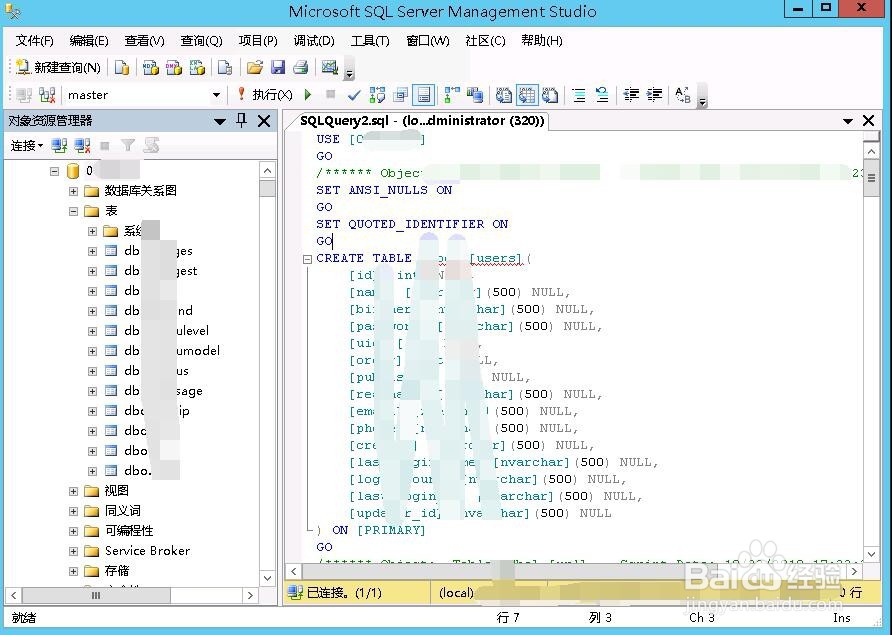Open the filter icon in Object Explorer toolbar
Viewport: 892px width, 635px height.
point(128,146)
